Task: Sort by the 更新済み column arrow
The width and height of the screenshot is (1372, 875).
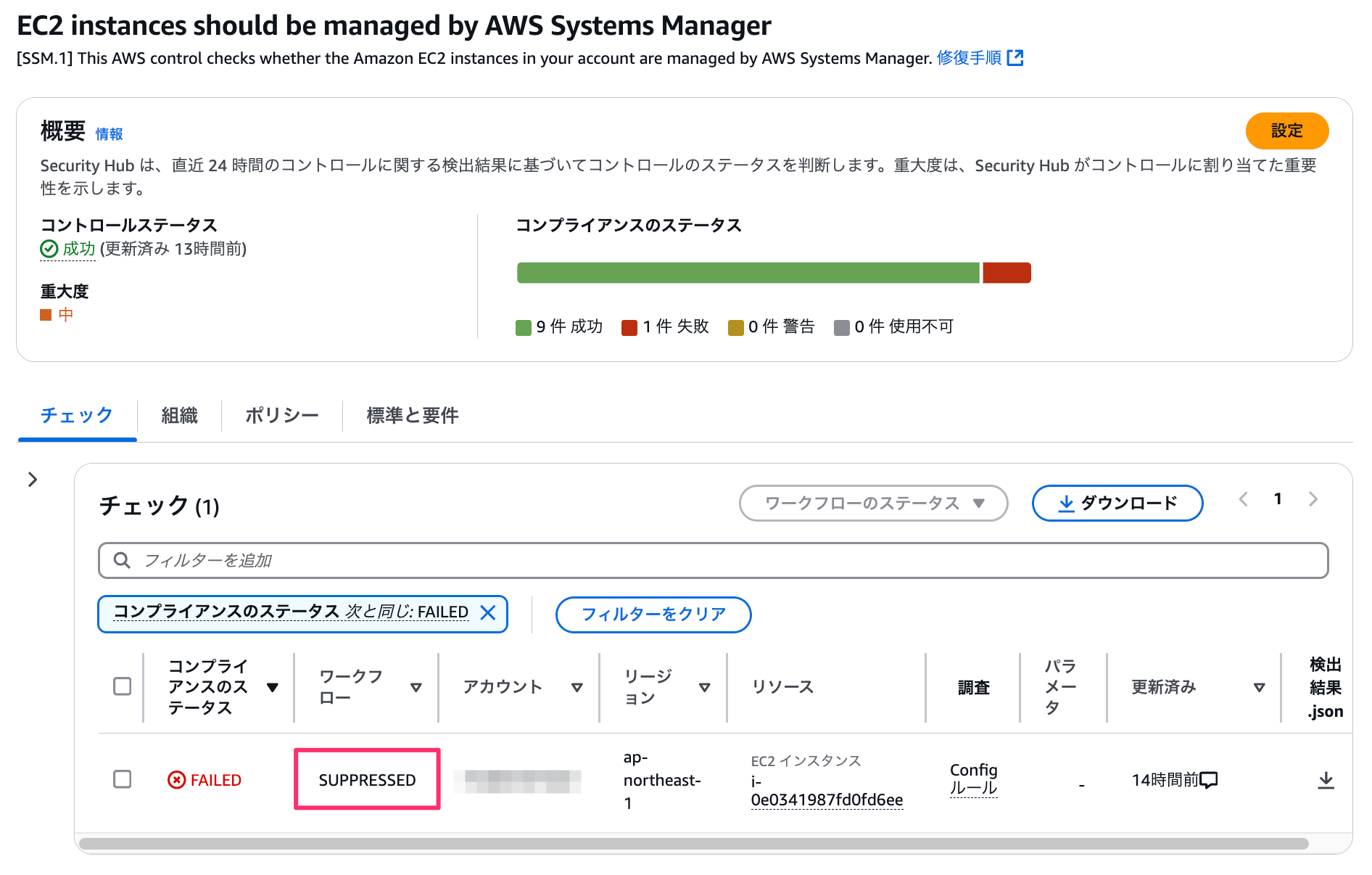Action: pyautogui.click(x=1260, y=687)
